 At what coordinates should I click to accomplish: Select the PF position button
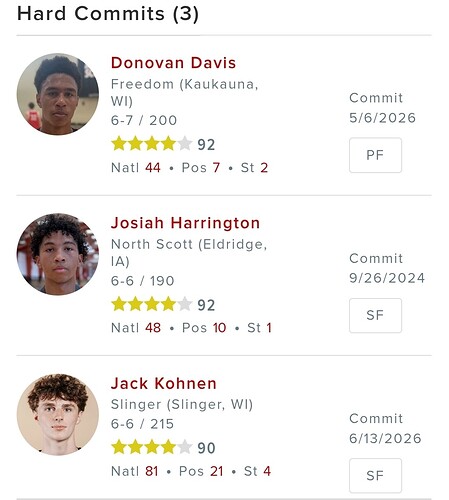375,155
